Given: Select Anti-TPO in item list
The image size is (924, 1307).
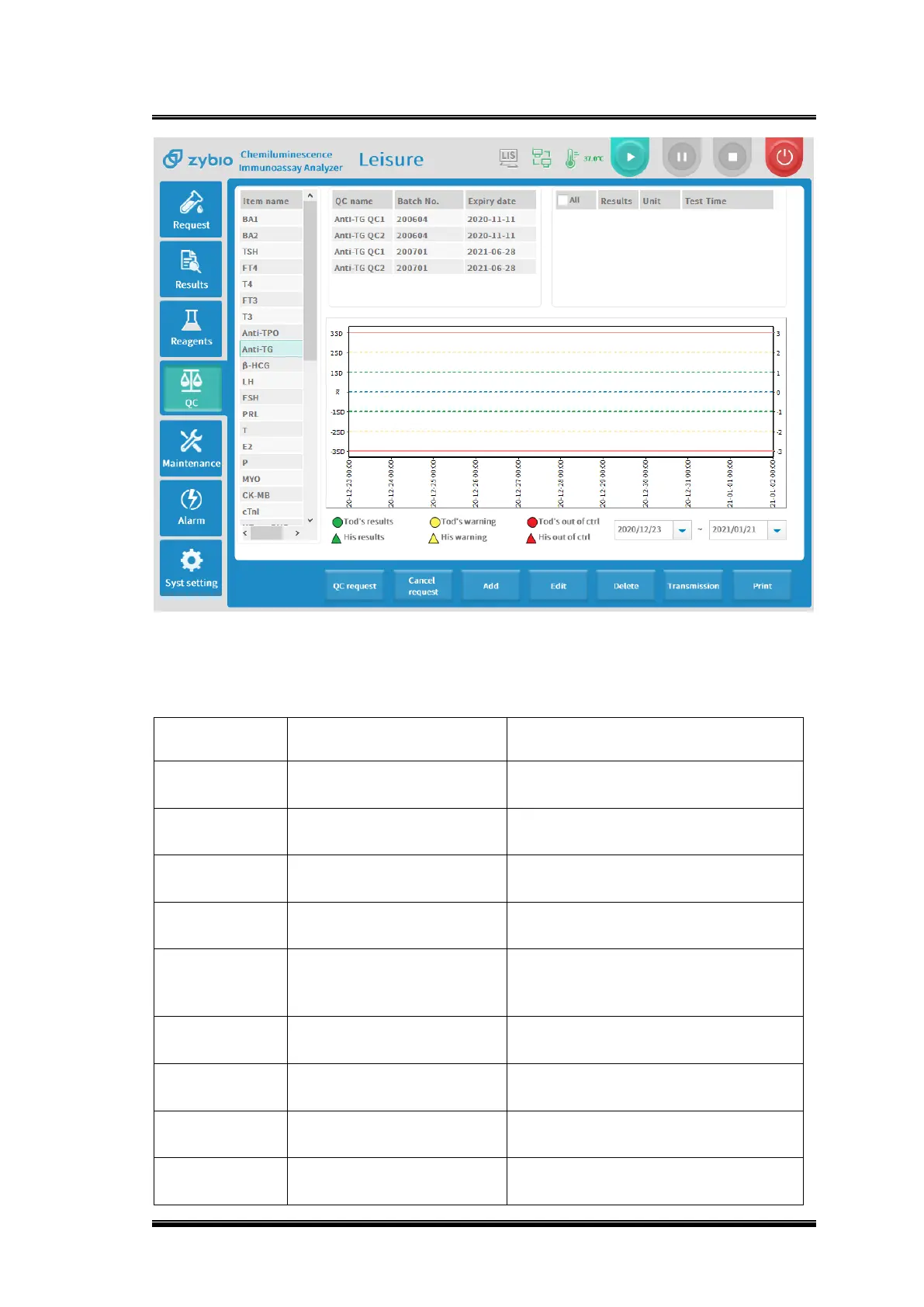Looking at the screenshot, I should (271, 334).
